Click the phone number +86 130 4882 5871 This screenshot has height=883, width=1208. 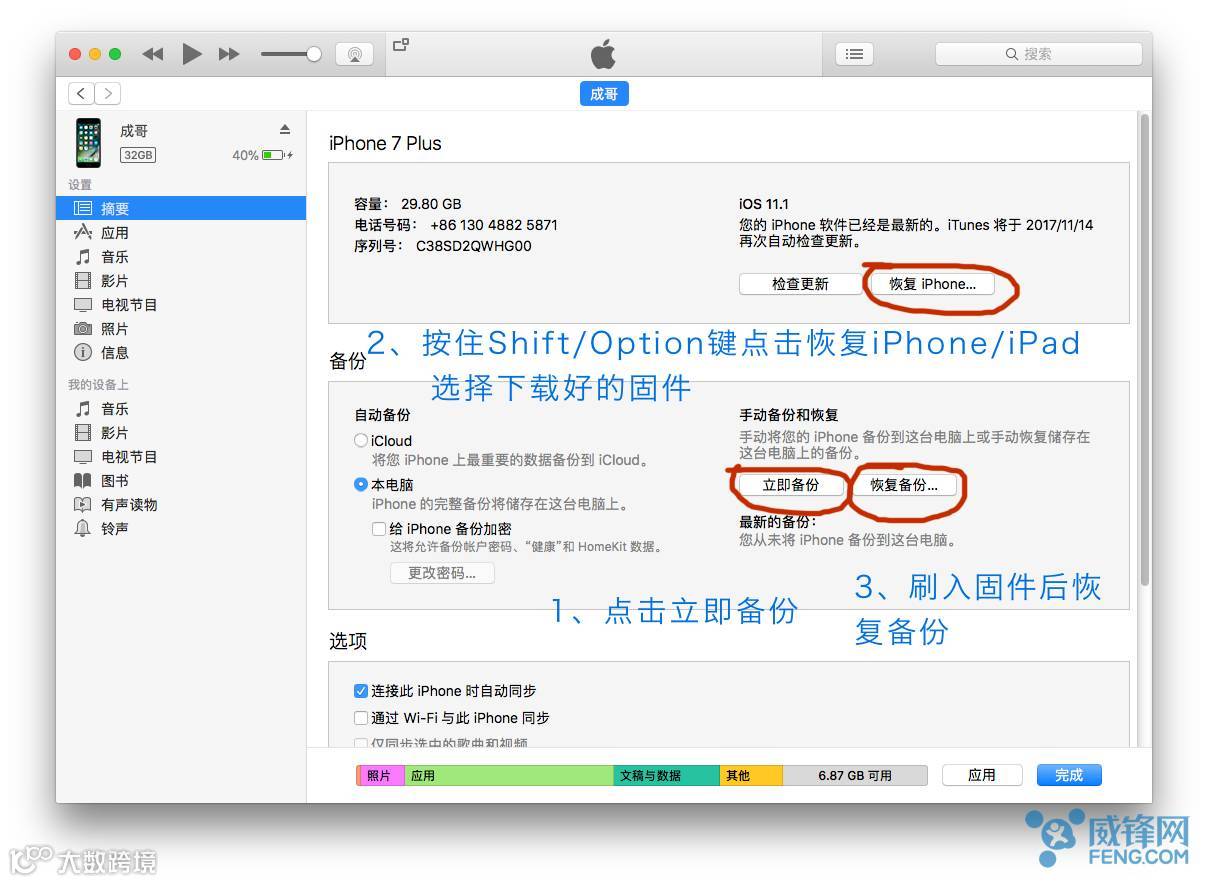493,225
